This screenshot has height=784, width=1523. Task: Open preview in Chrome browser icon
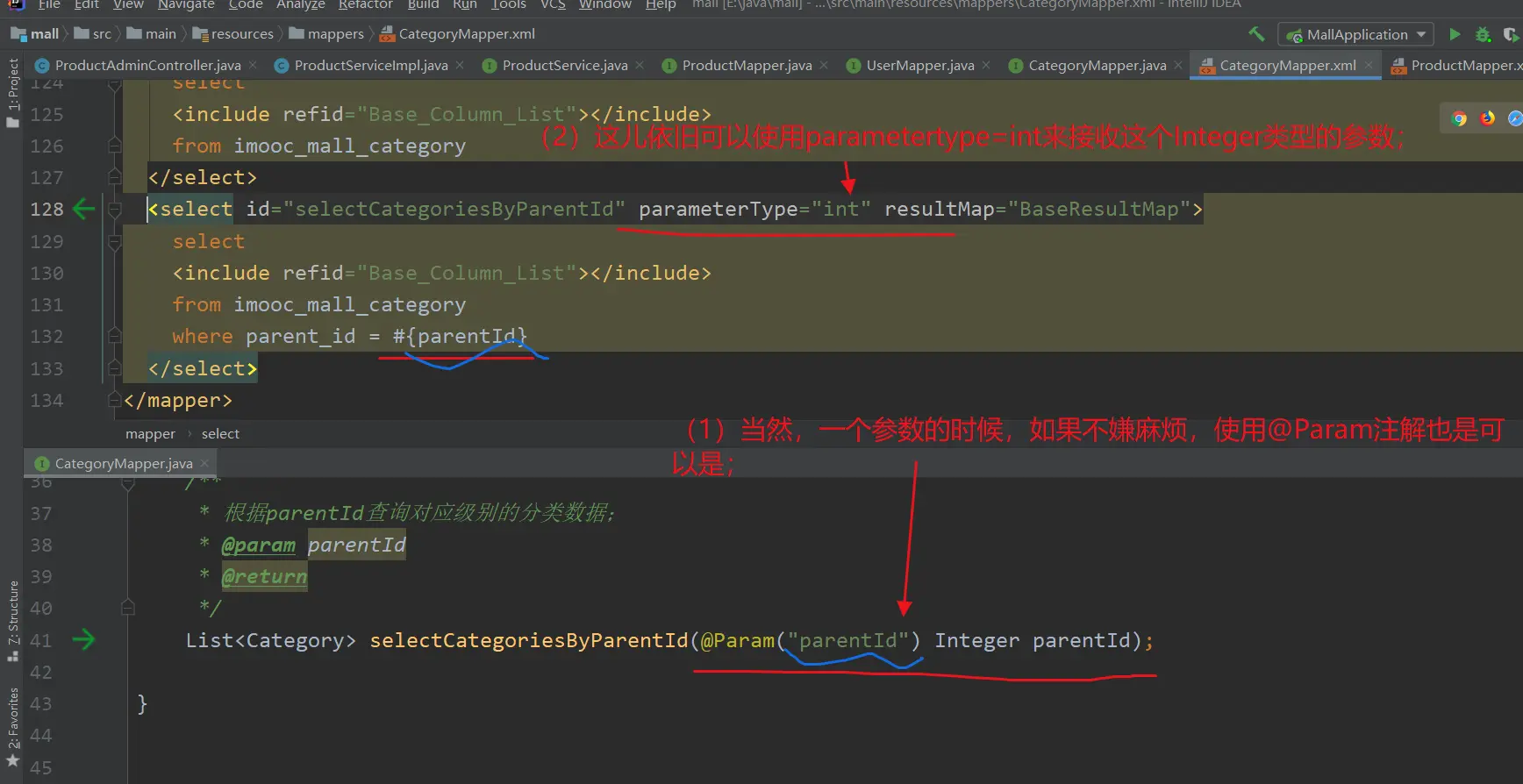point(1459,118)
